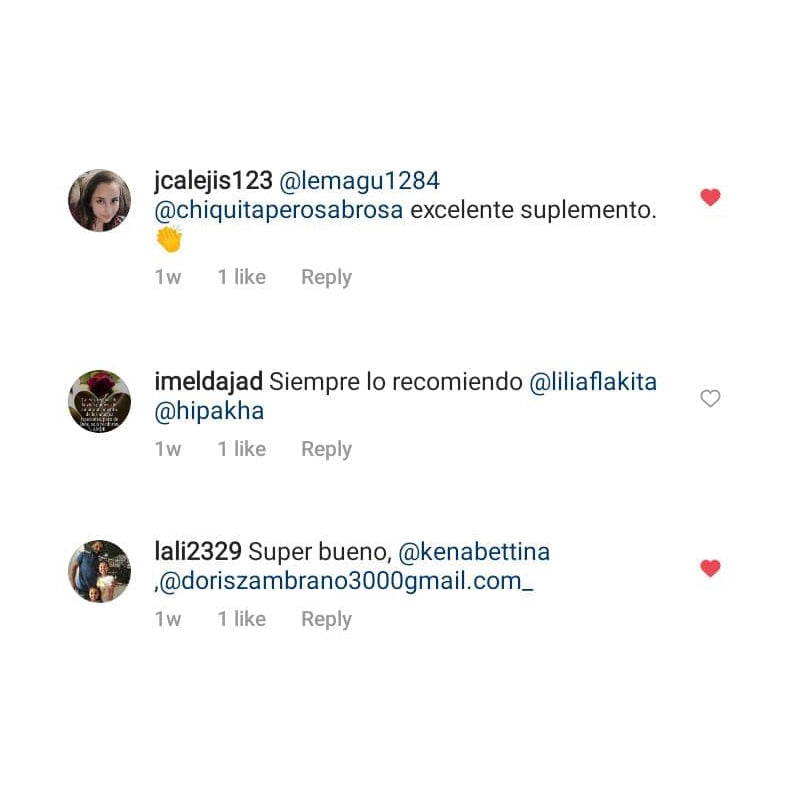Open the @kenabettina mention
The image size is (800, 800).
pyautogui.click(x=474, y=552)
